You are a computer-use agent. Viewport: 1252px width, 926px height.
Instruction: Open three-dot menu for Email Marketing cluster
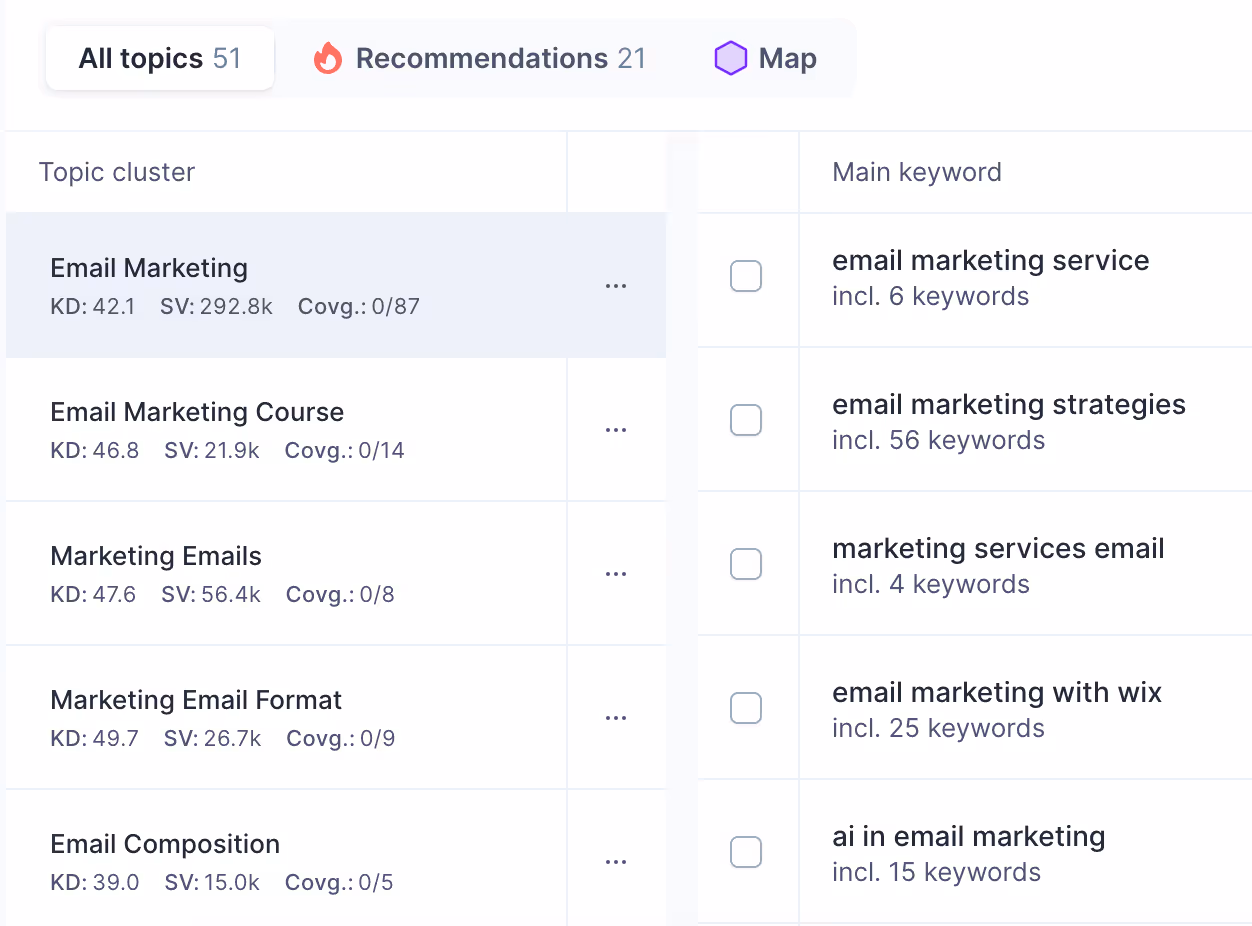coord(616,286)
